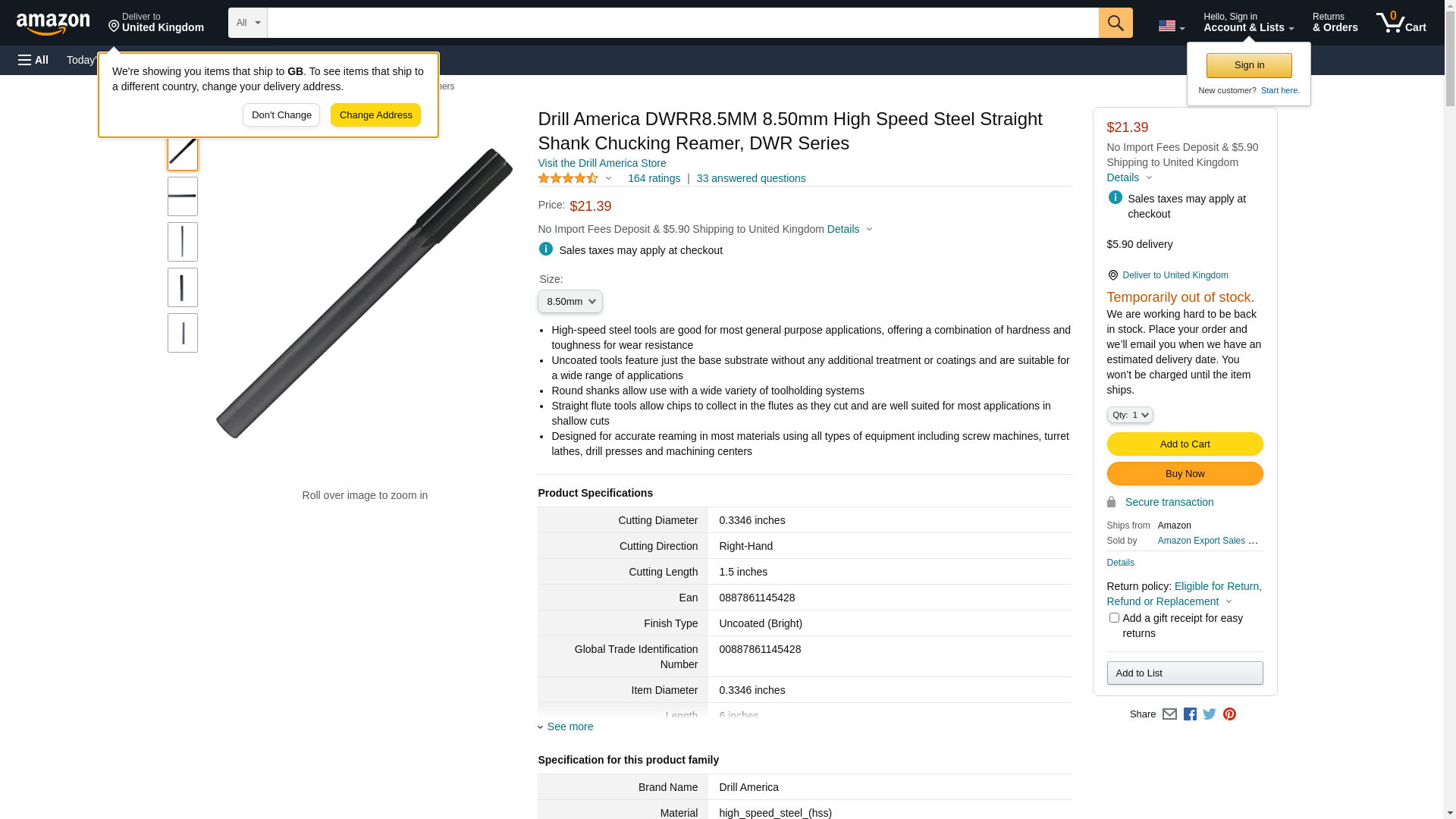
Task: Open the 8.50mm size dropdown
Action: coord(570,302)
